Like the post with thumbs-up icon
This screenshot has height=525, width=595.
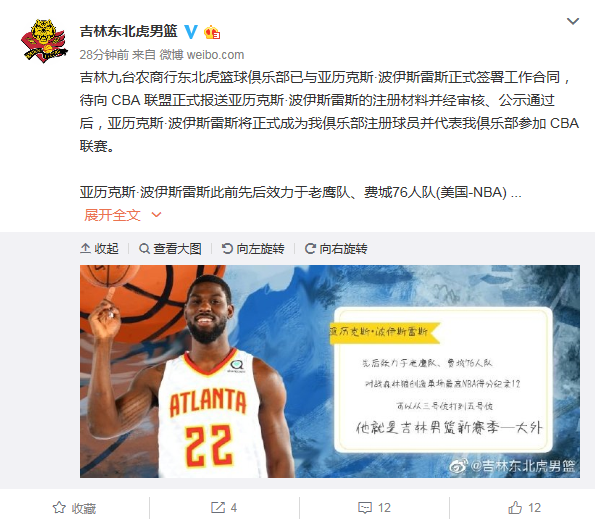pos(515,508)
